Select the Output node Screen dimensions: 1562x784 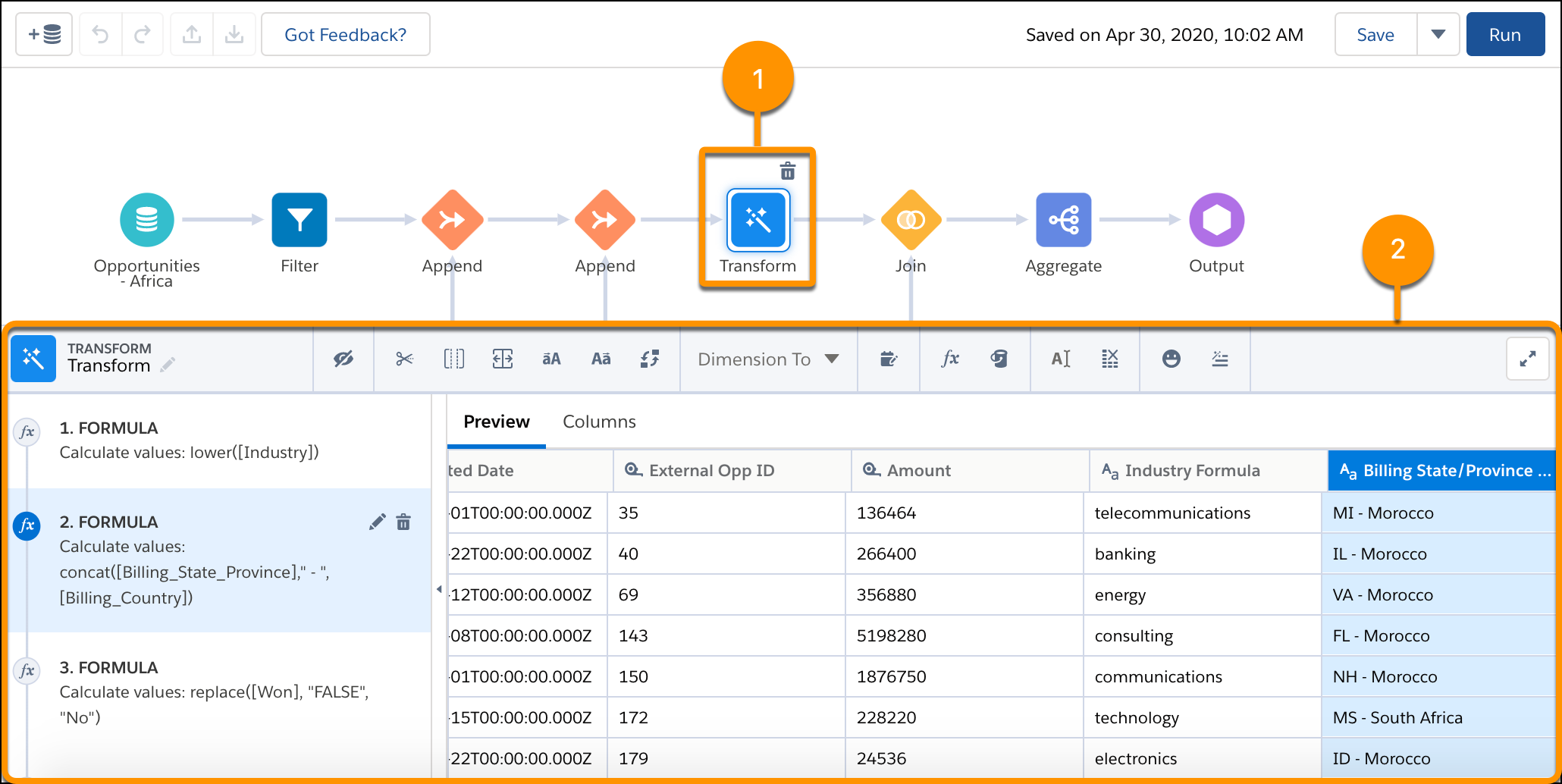pos(1216,220)
